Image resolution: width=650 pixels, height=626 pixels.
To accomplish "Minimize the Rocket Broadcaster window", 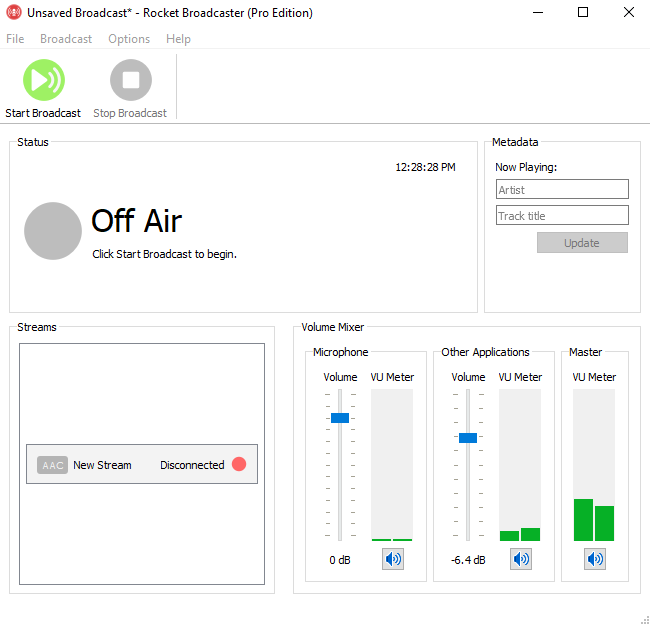I will coord(538,12).
